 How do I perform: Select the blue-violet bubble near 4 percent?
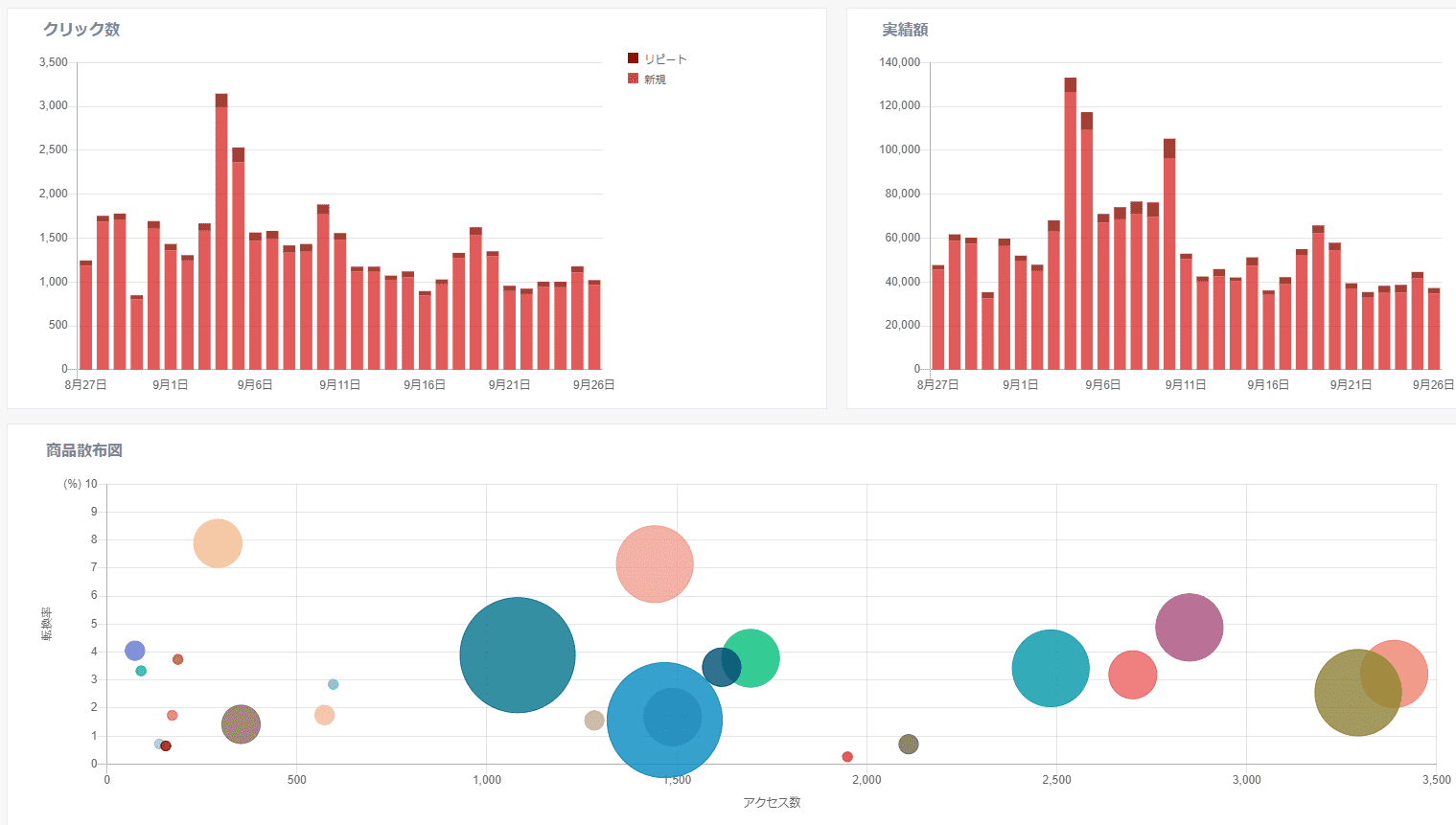[x=135, y=651]
